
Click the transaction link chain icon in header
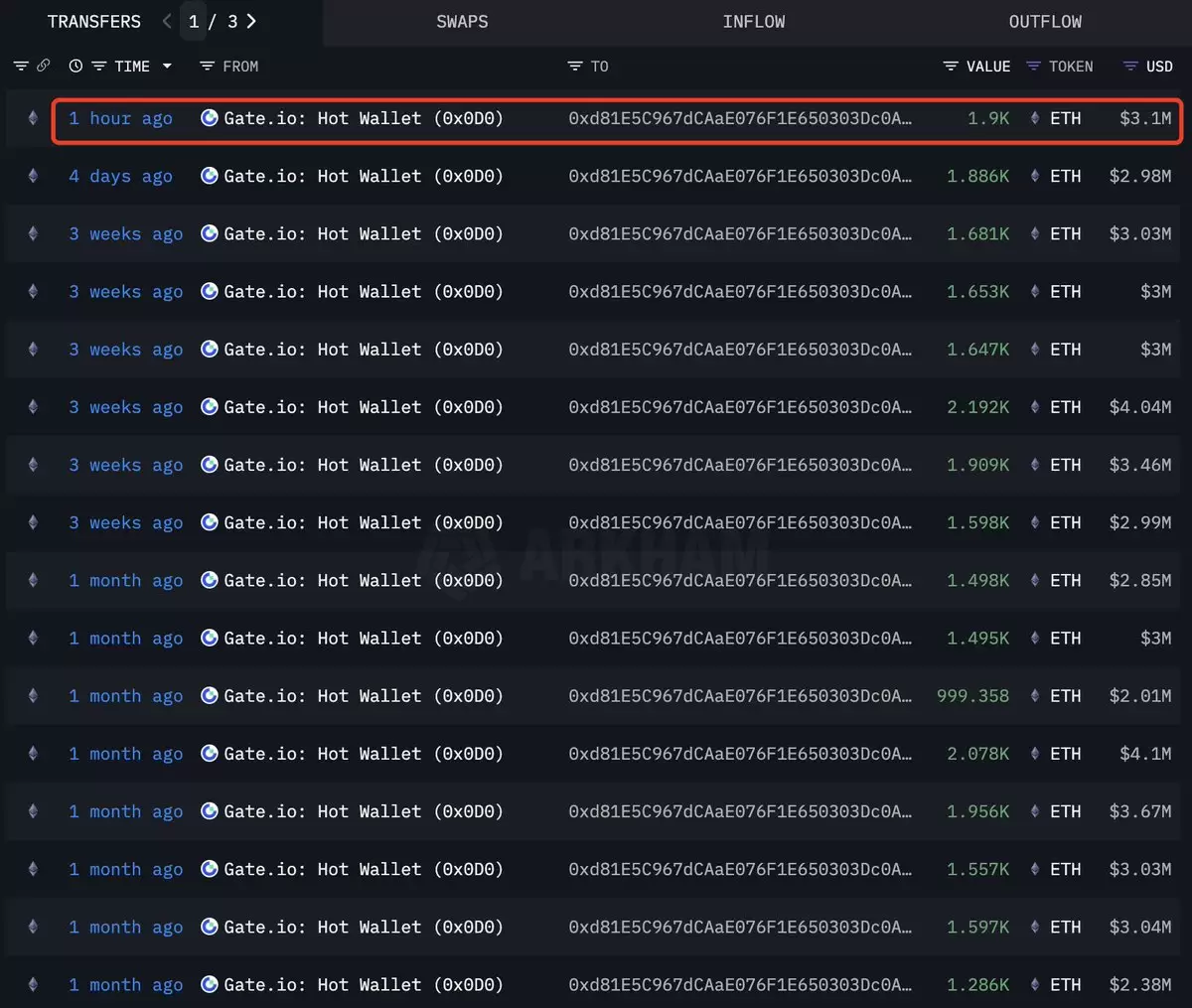click(43, 66)
